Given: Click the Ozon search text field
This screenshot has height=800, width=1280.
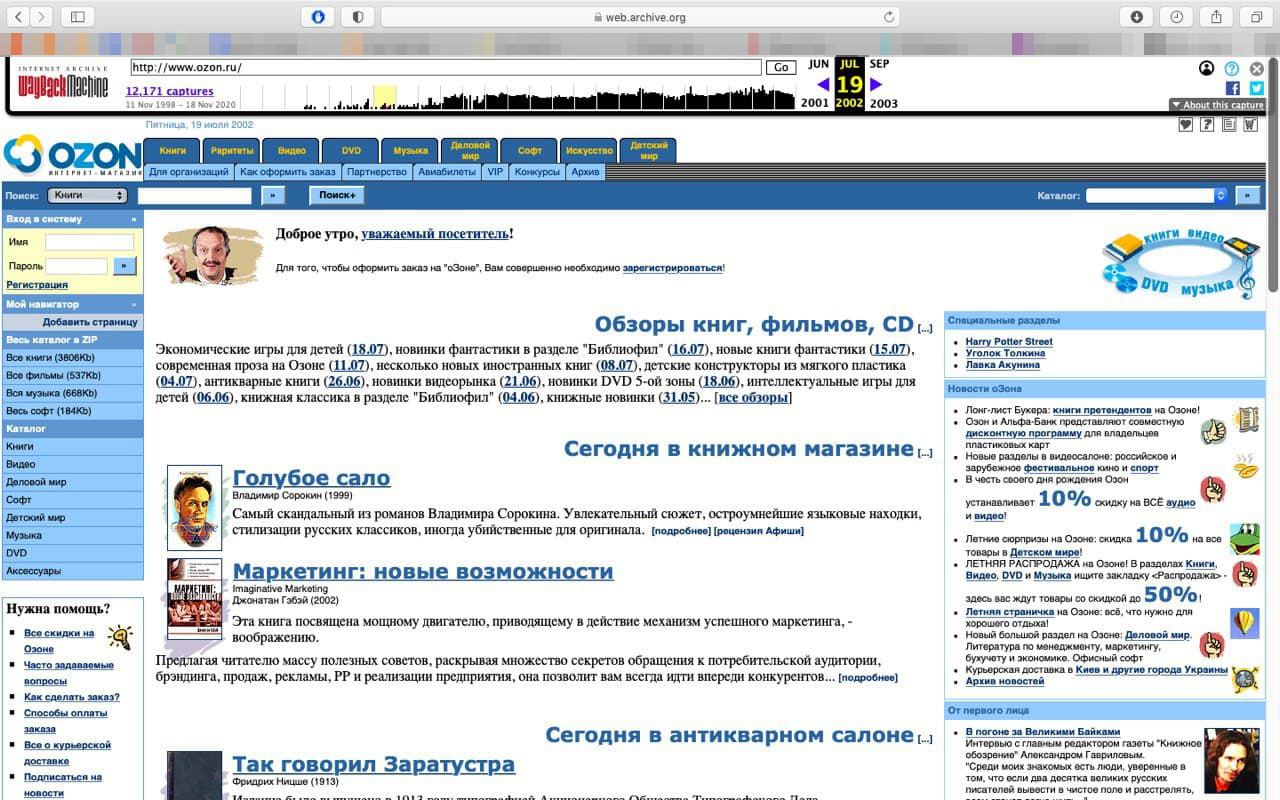Looking at the screenshot, I should pyautogui.click(x=195, y=195).
